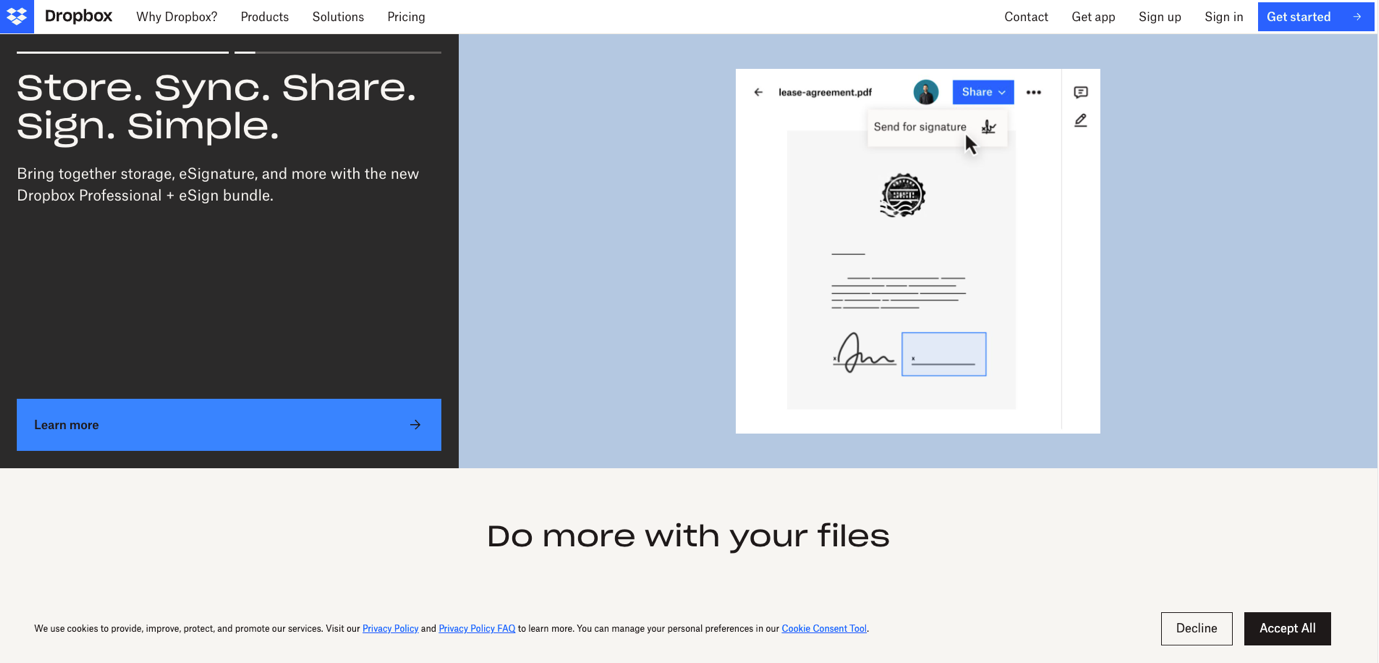
Task: Click the edit pencil icon in preview sidebar
Action: [x=1081, y=121]
